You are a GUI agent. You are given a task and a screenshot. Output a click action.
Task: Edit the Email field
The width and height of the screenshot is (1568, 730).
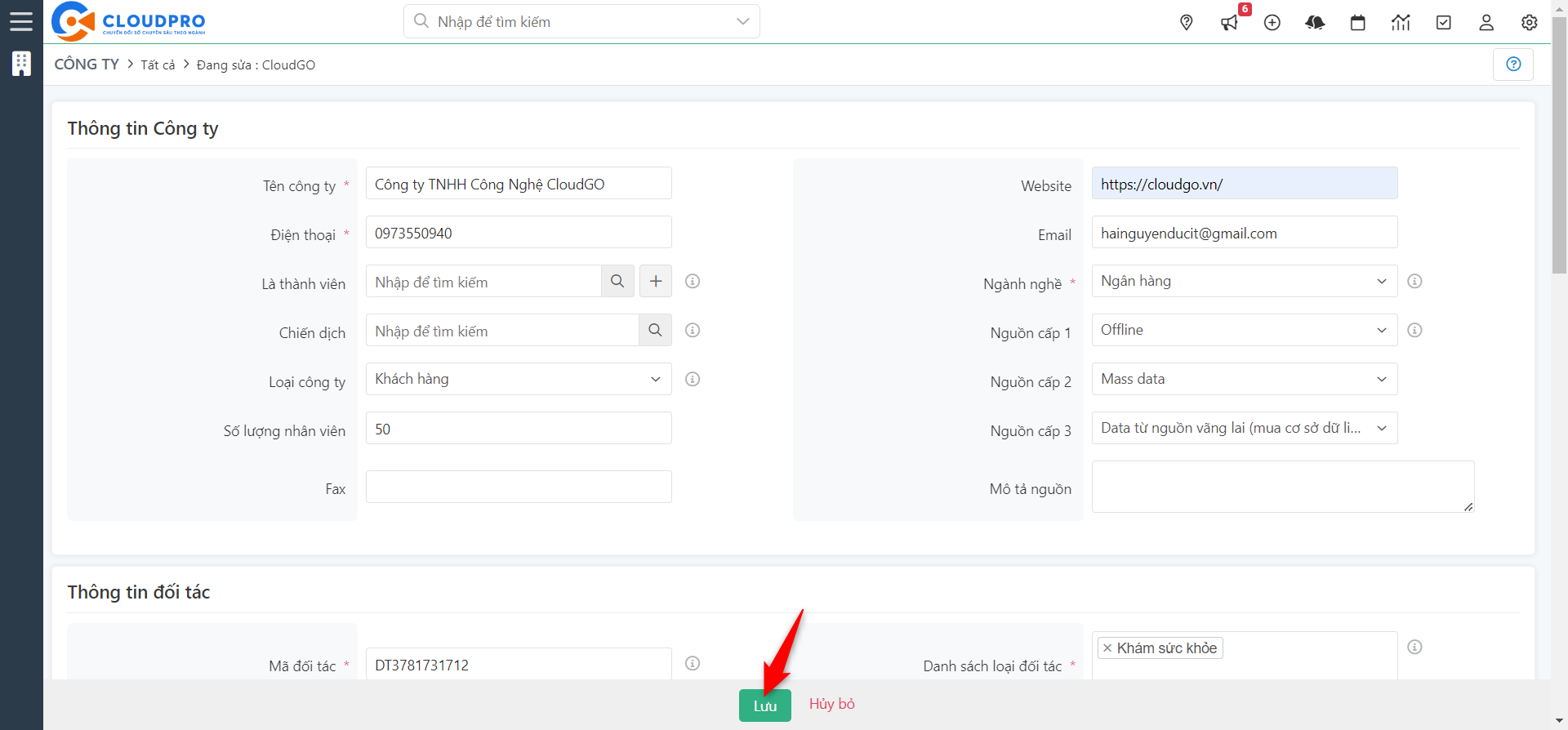tap(1245, 232)
